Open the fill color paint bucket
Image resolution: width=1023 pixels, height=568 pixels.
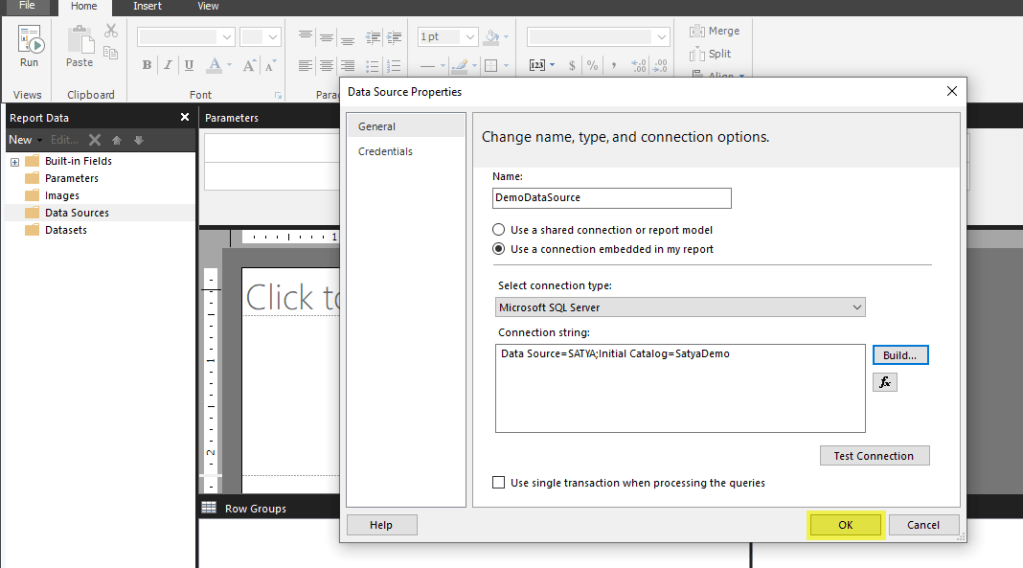[491, 37]
